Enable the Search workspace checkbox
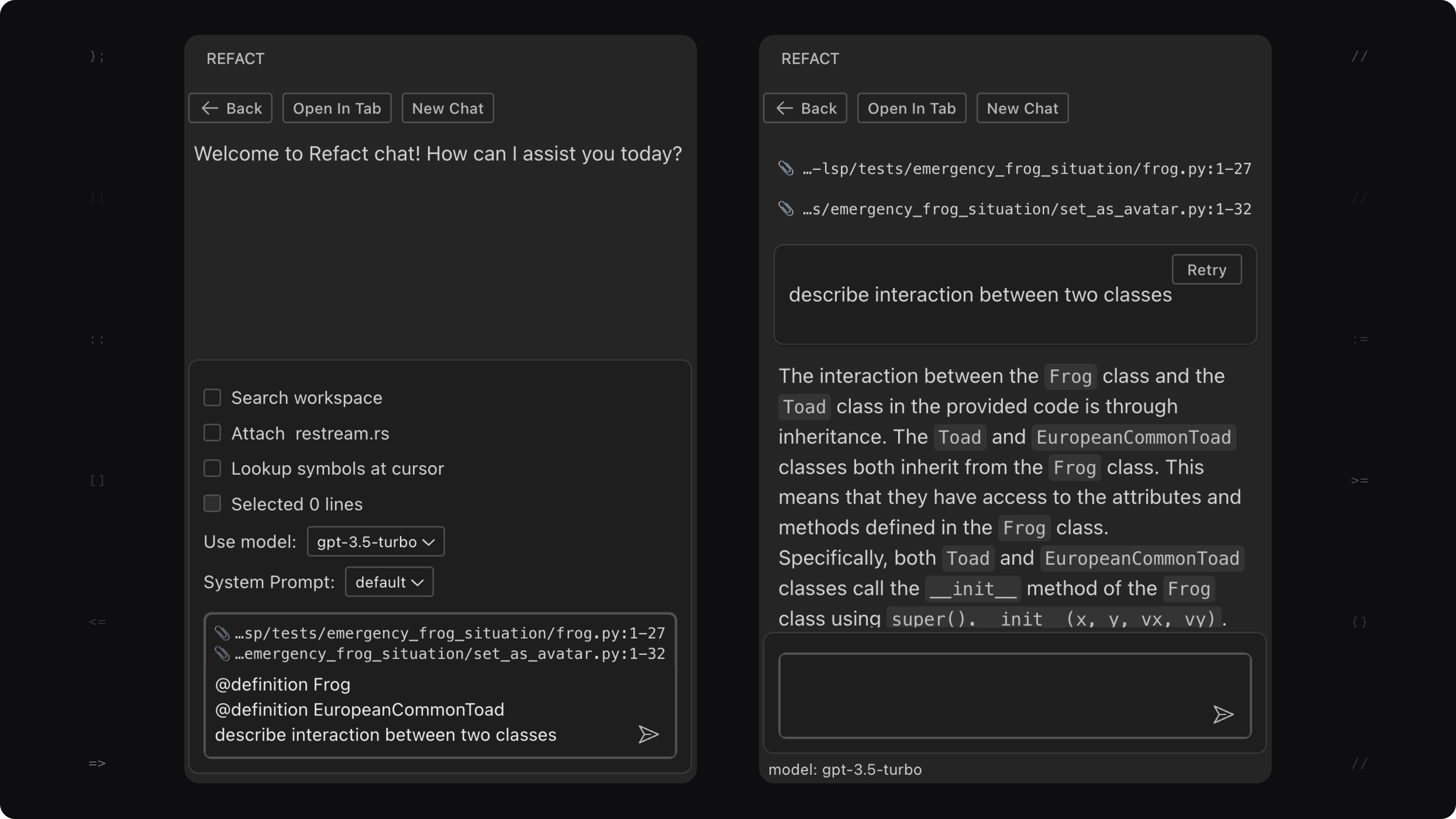Viewport: 1456px width, 819px height. (212, 397)
